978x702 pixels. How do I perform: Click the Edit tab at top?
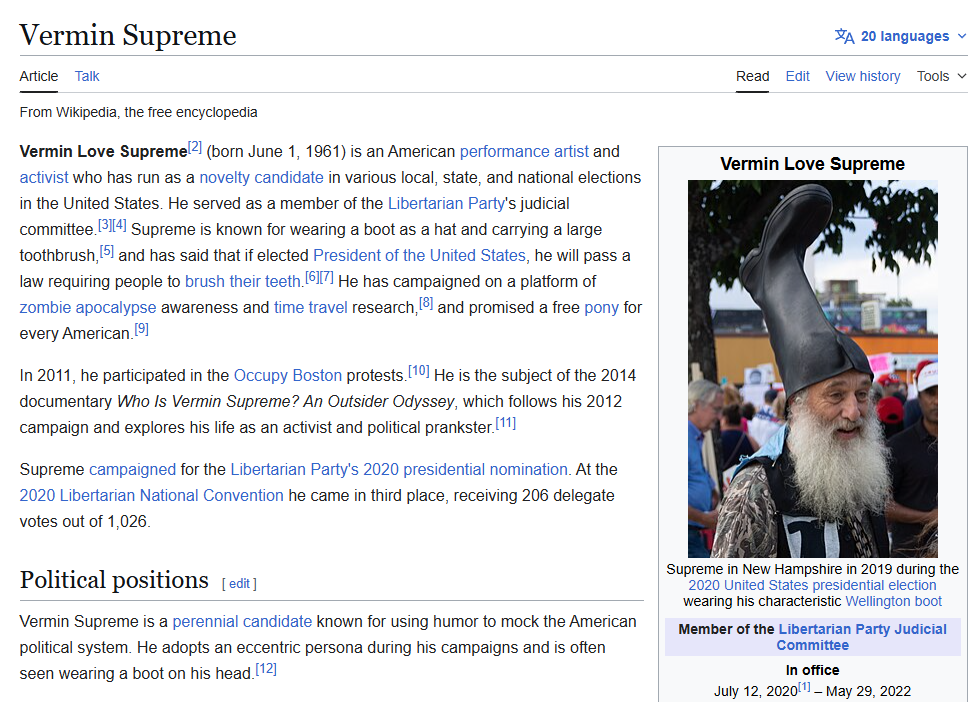click(797, 76)
